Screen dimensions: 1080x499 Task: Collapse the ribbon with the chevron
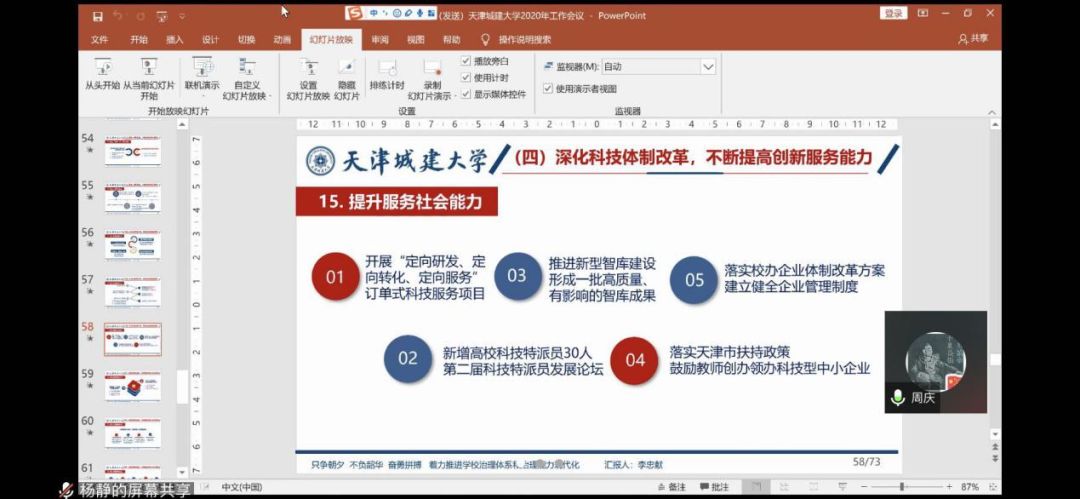[x=992, y=112]
